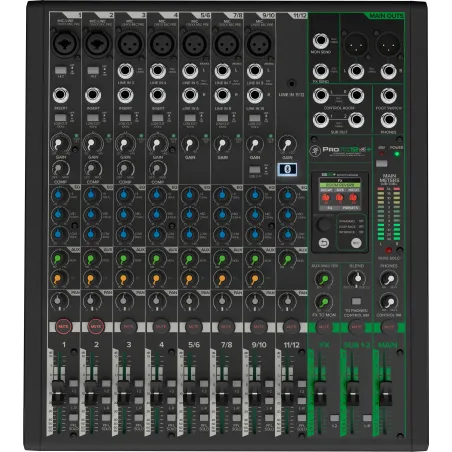Mute the Sub 1-2 bus
The width and height of the screenshot is (452, 452).
pos(356,327)
